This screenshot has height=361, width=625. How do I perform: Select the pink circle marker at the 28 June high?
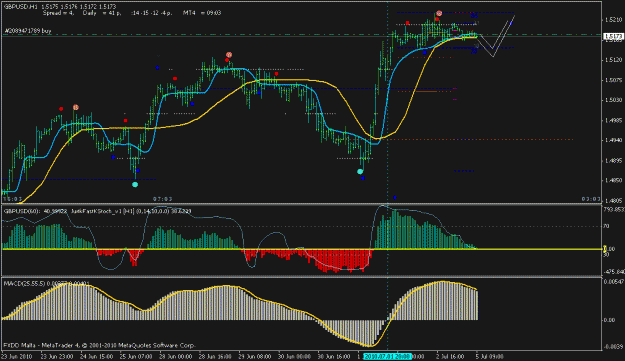point(229,55)
